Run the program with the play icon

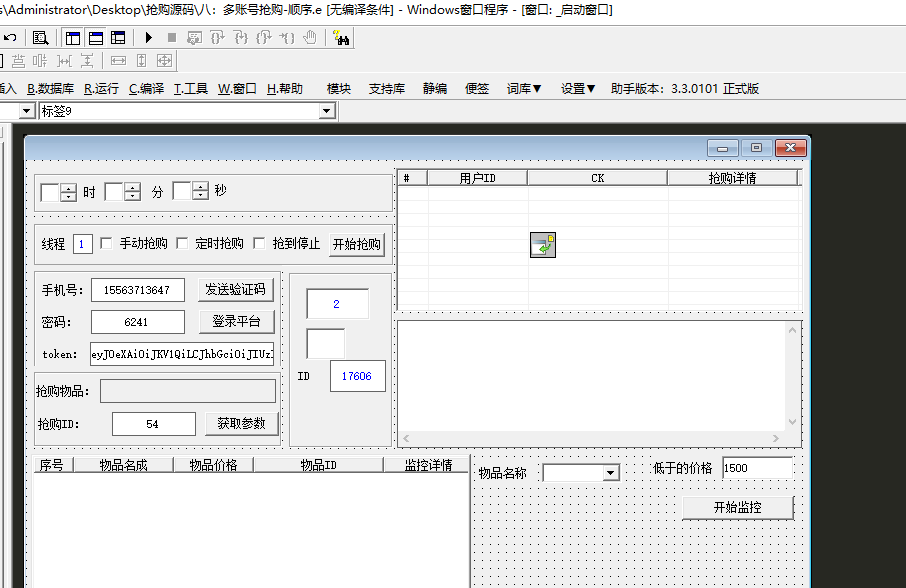pyautogui.click(x=148, y=38)
